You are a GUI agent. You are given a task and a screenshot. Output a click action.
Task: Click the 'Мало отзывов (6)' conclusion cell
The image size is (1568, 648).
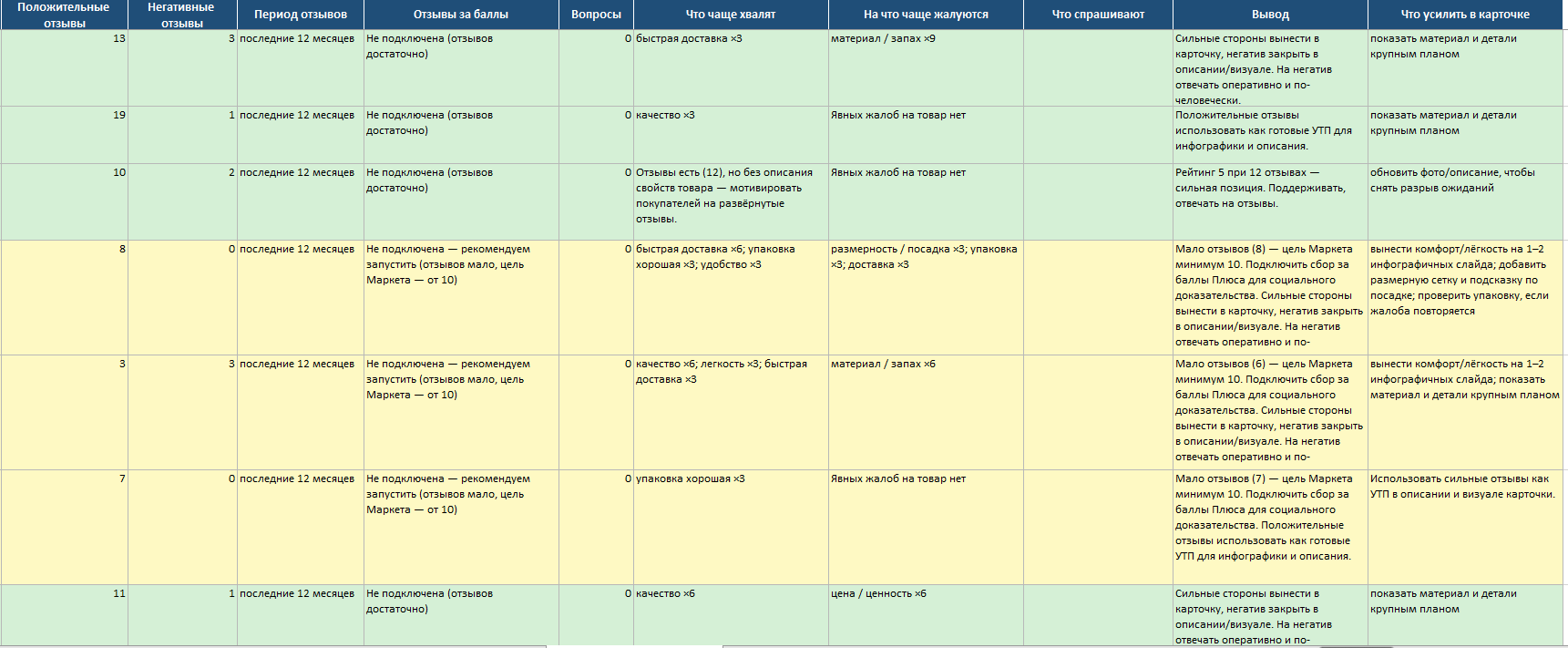pos(1270,413)
